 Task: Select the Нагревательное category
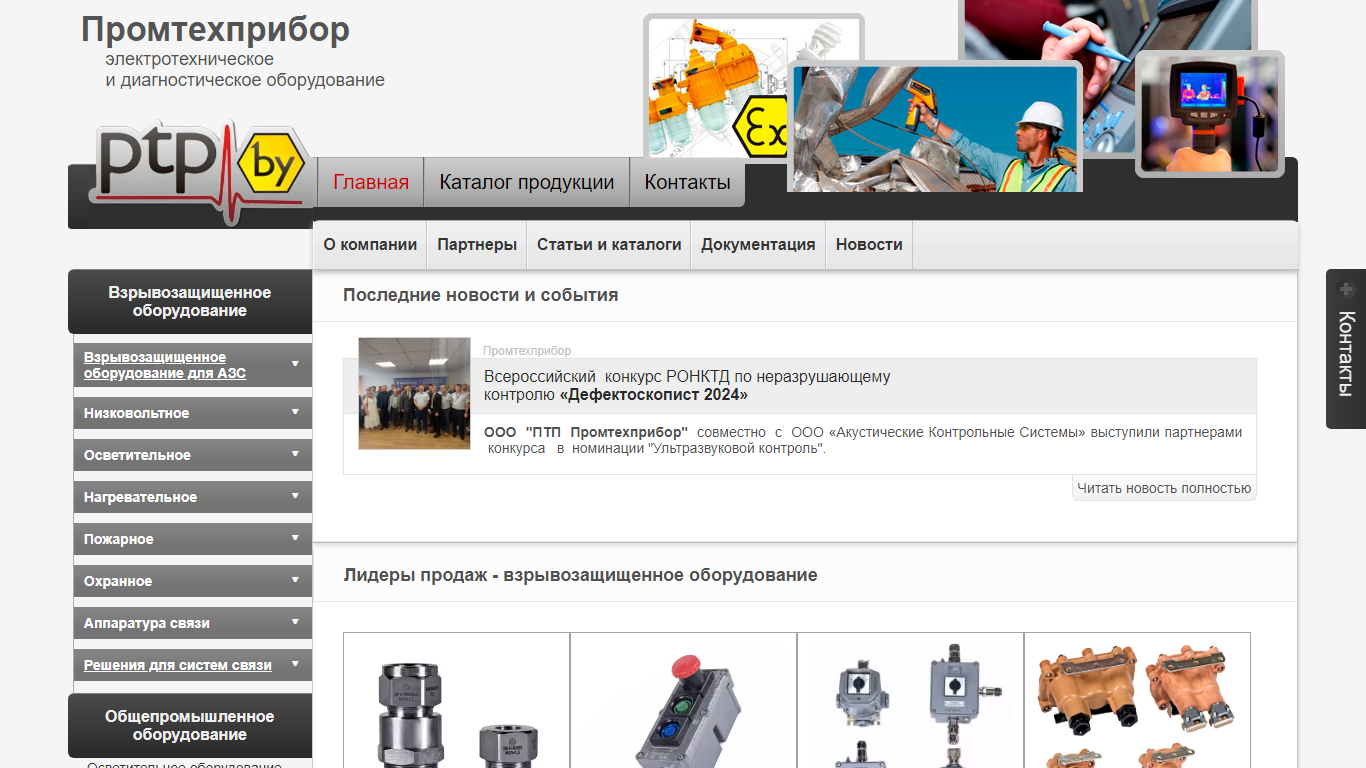(140, 497)
